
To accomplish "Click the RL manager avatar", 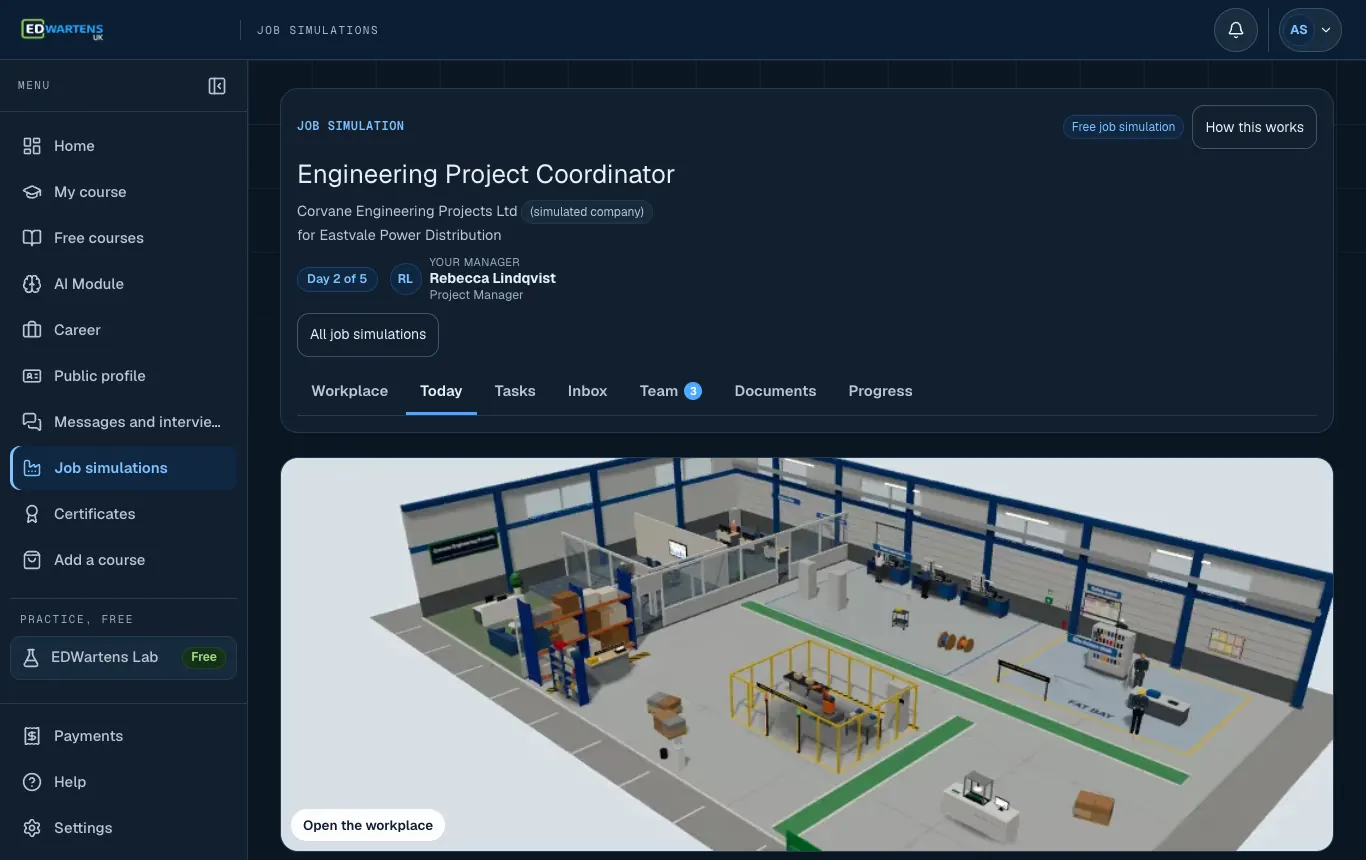I will [x=405, y=279].
